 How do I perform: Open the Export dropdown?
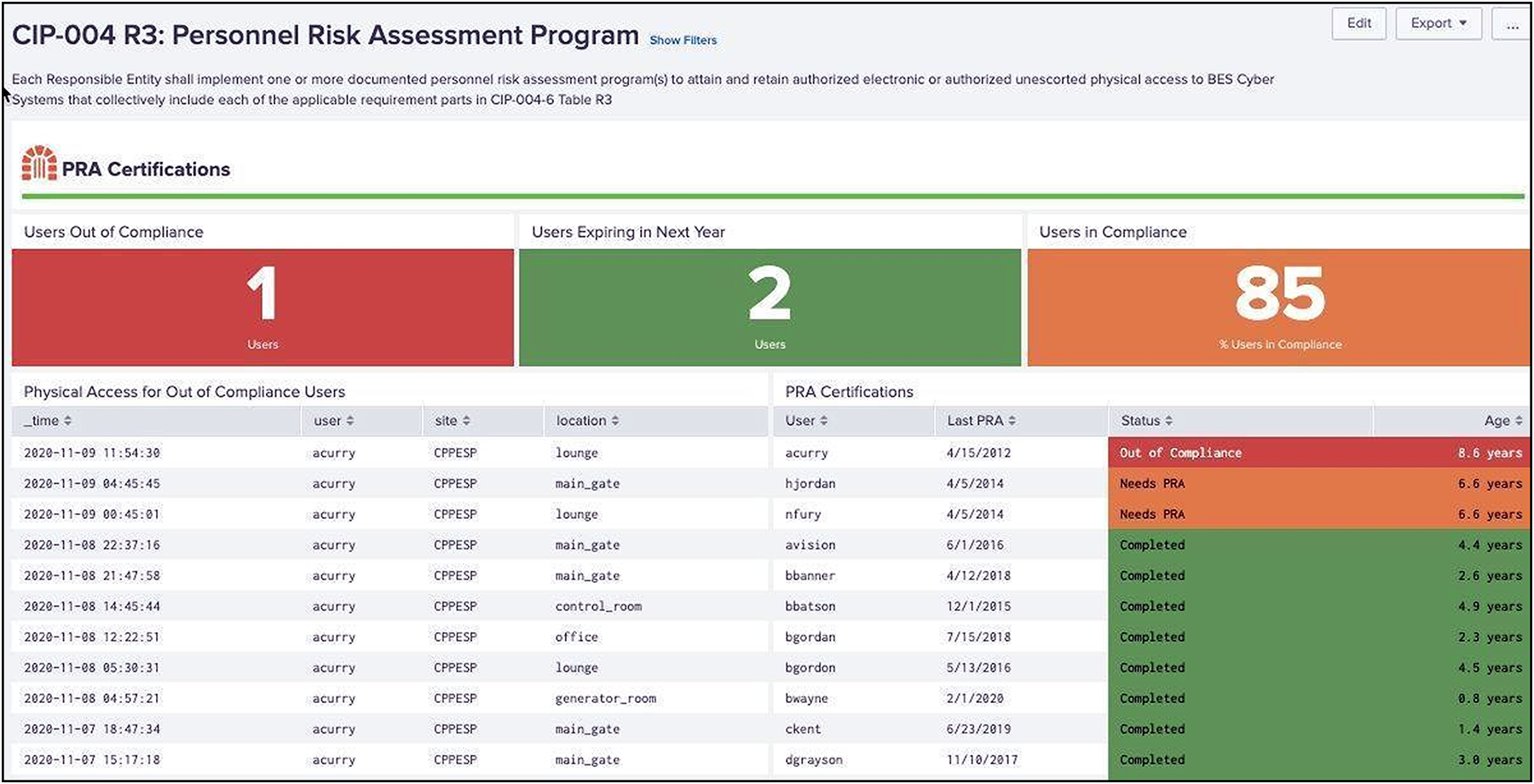click(1439, 23)
